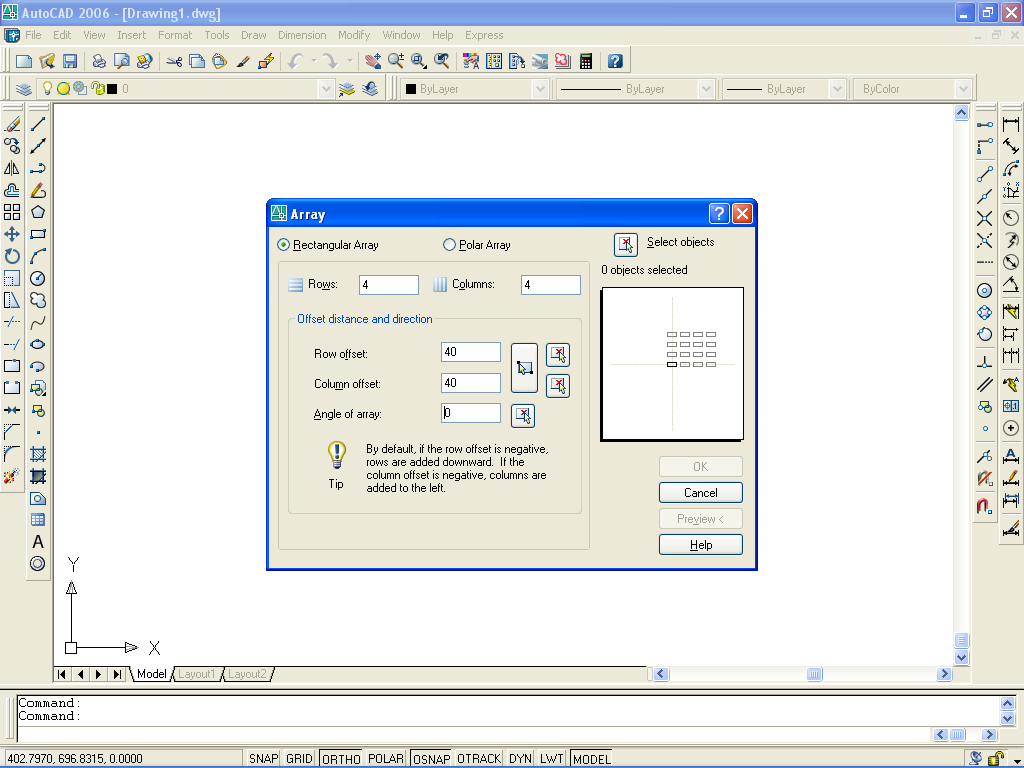Select the Move modify tool

pyautogui.click(x=12, y=234)
